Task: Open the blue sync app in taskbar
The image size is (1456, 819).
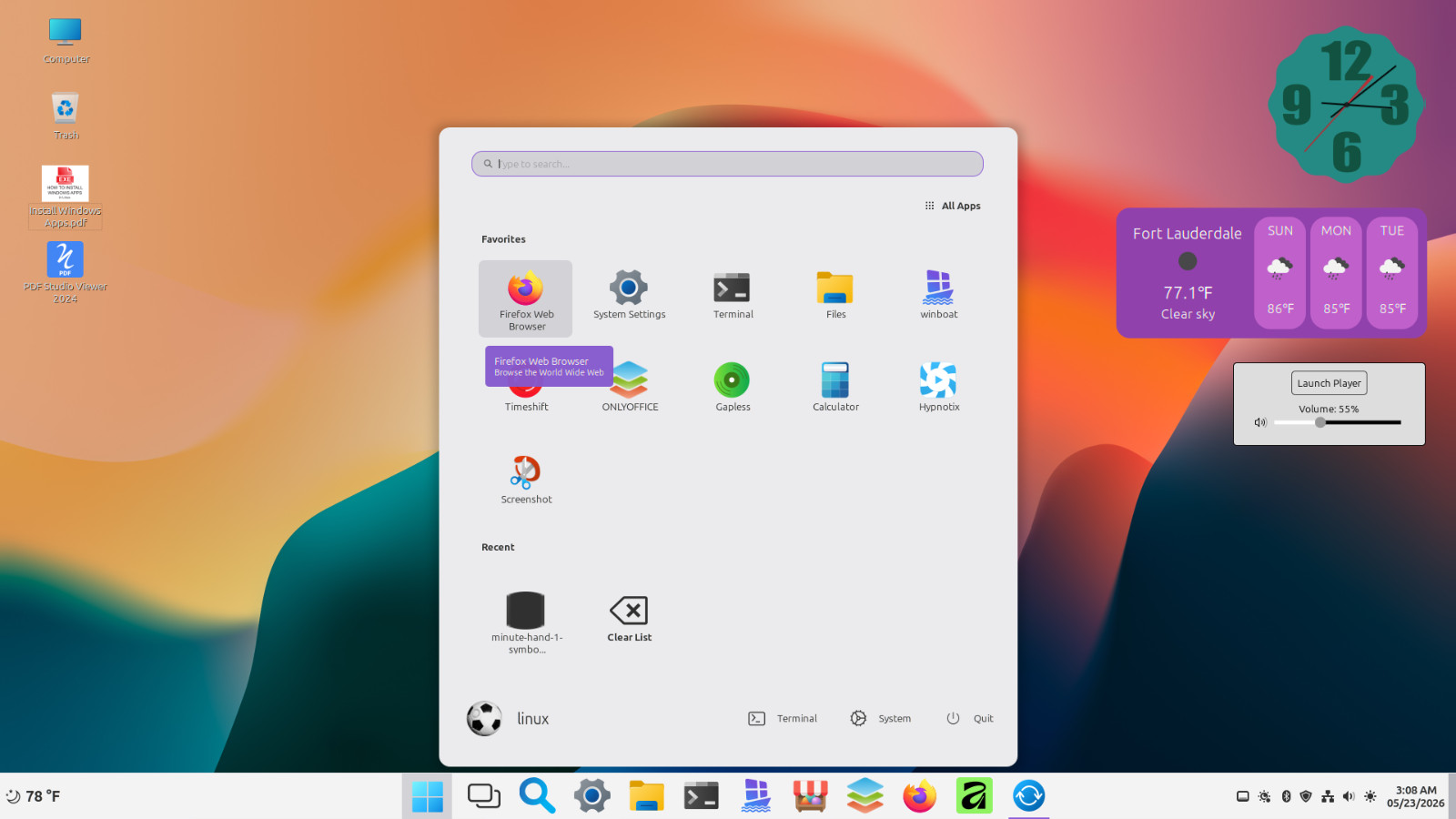Action: (x=1028, y=796)
